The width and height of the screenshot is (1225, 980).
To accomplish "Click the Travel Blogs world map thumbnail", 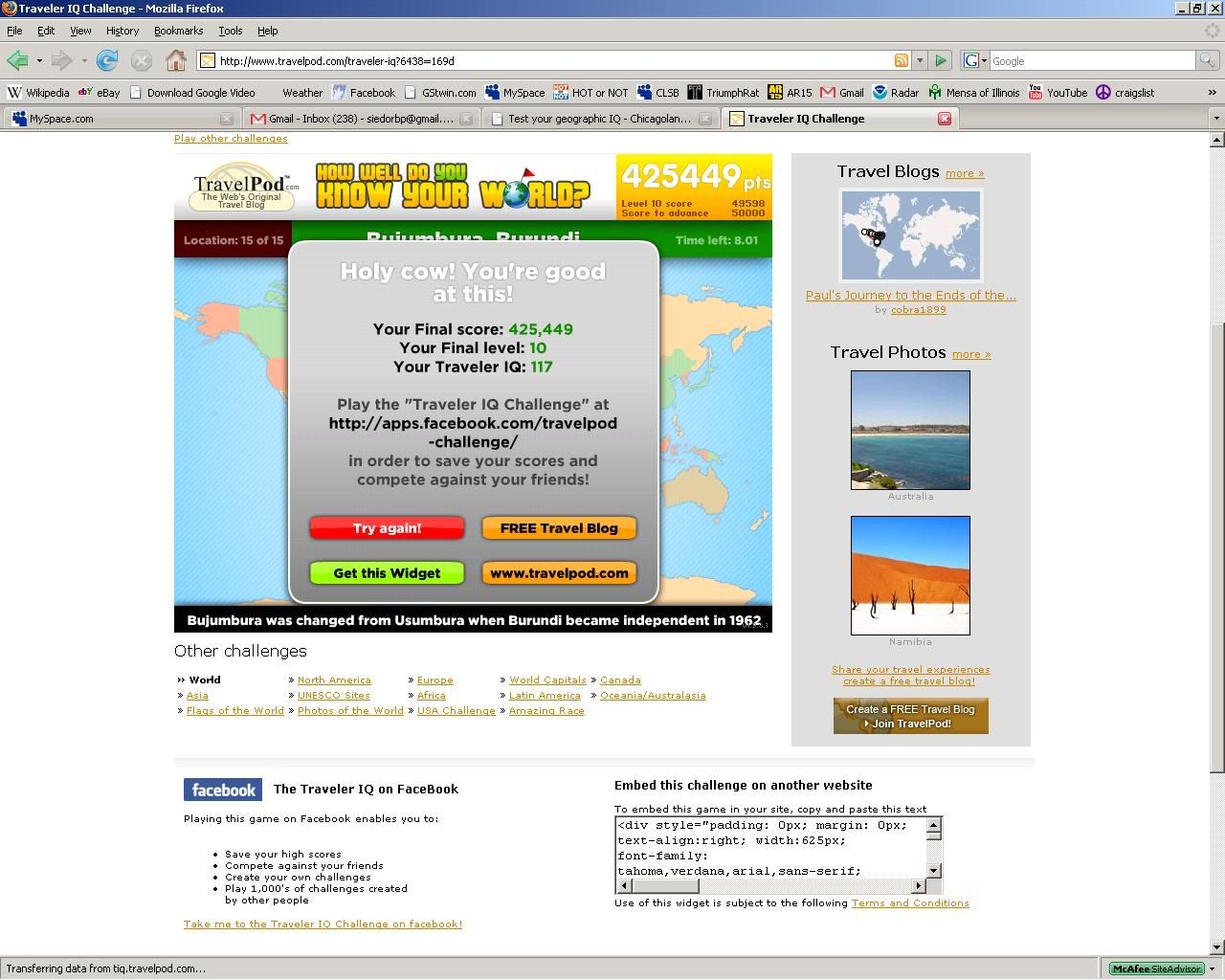I will point(911,235).
